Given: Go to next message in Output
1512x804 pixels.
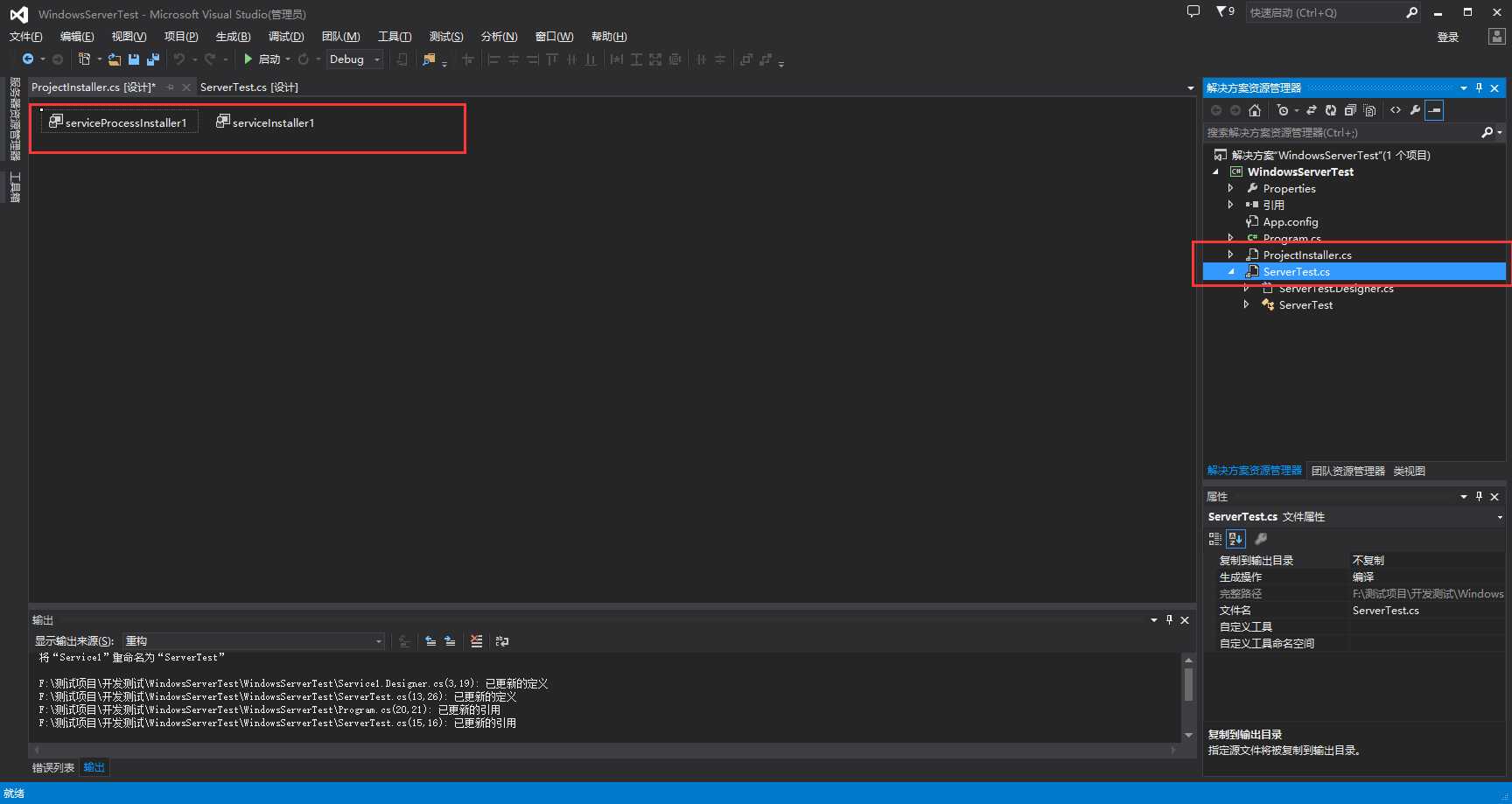Looking at the screenshot, I should pyautogui.click(x=450, y=641).
